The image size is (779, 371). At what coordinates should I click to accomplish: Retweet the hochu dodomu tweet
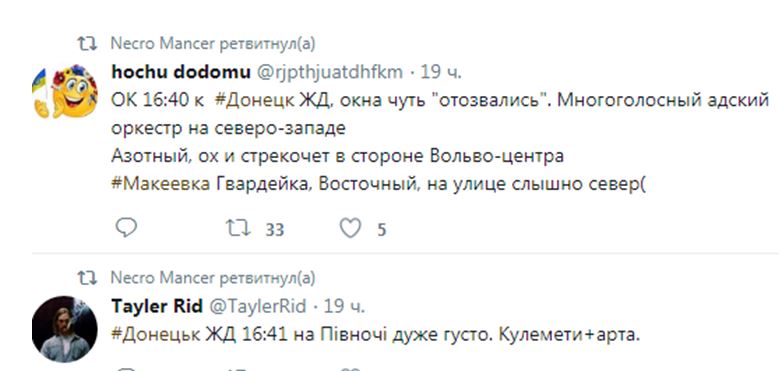pyautogui.click(x=238, y=228)
